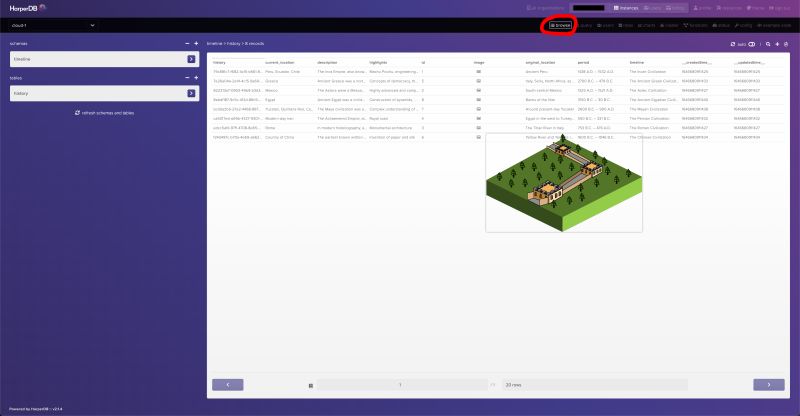Open the 20 rows page size dropdown
The width and height of the screenshot is (800, 416).
tap(595, 385)
